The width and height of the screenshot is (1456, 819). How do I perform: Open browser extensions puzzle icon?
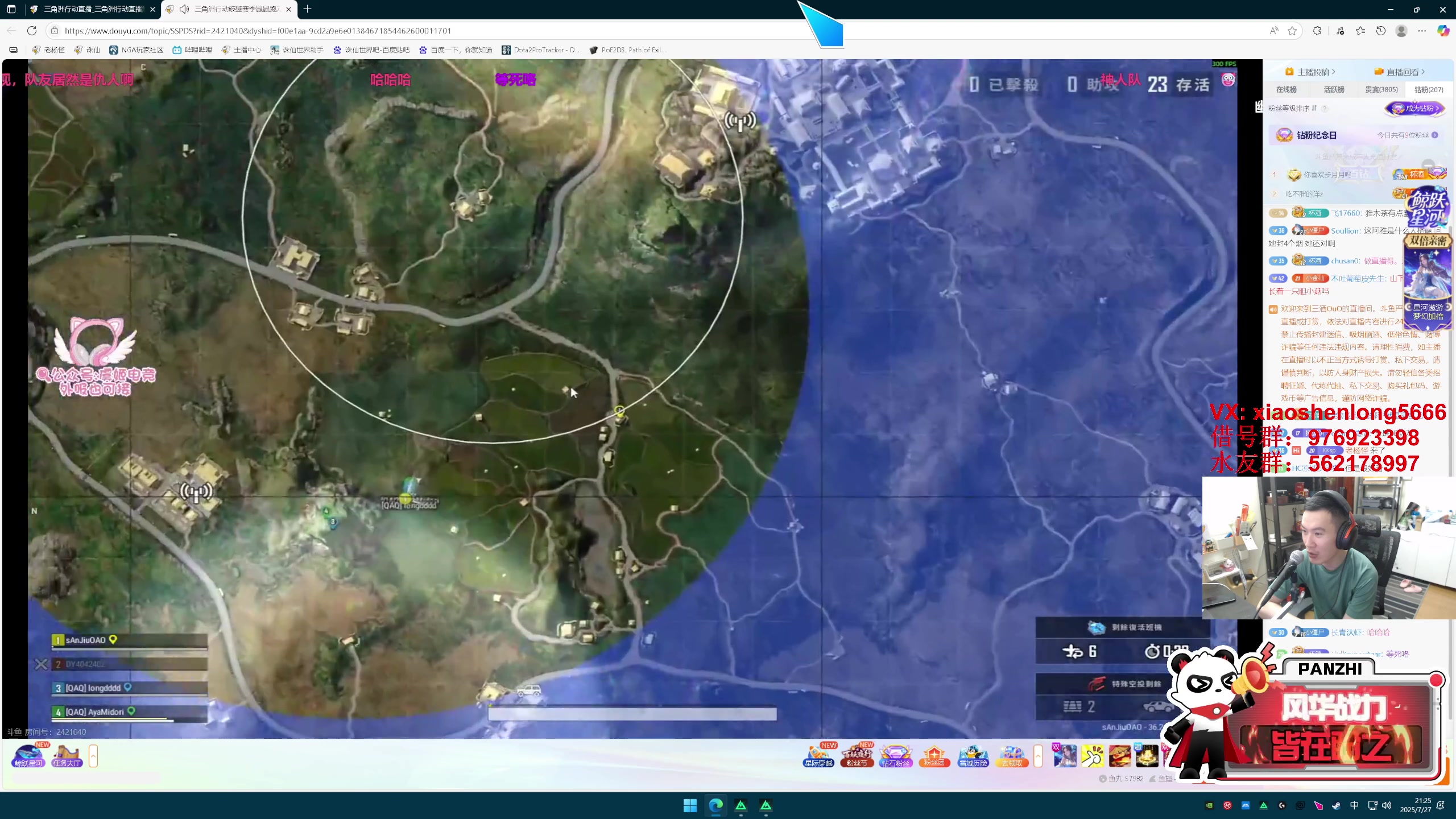(x=1317, y=31)
